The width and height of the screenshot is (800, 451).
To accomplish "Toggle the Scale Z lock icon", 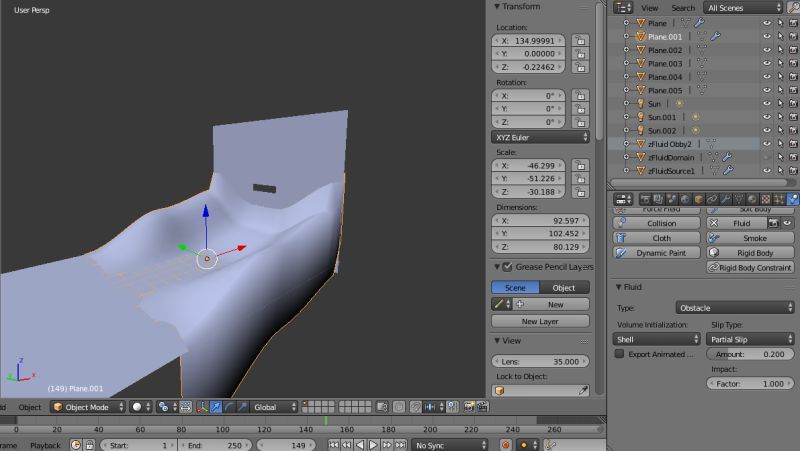I will pos(580,192).
